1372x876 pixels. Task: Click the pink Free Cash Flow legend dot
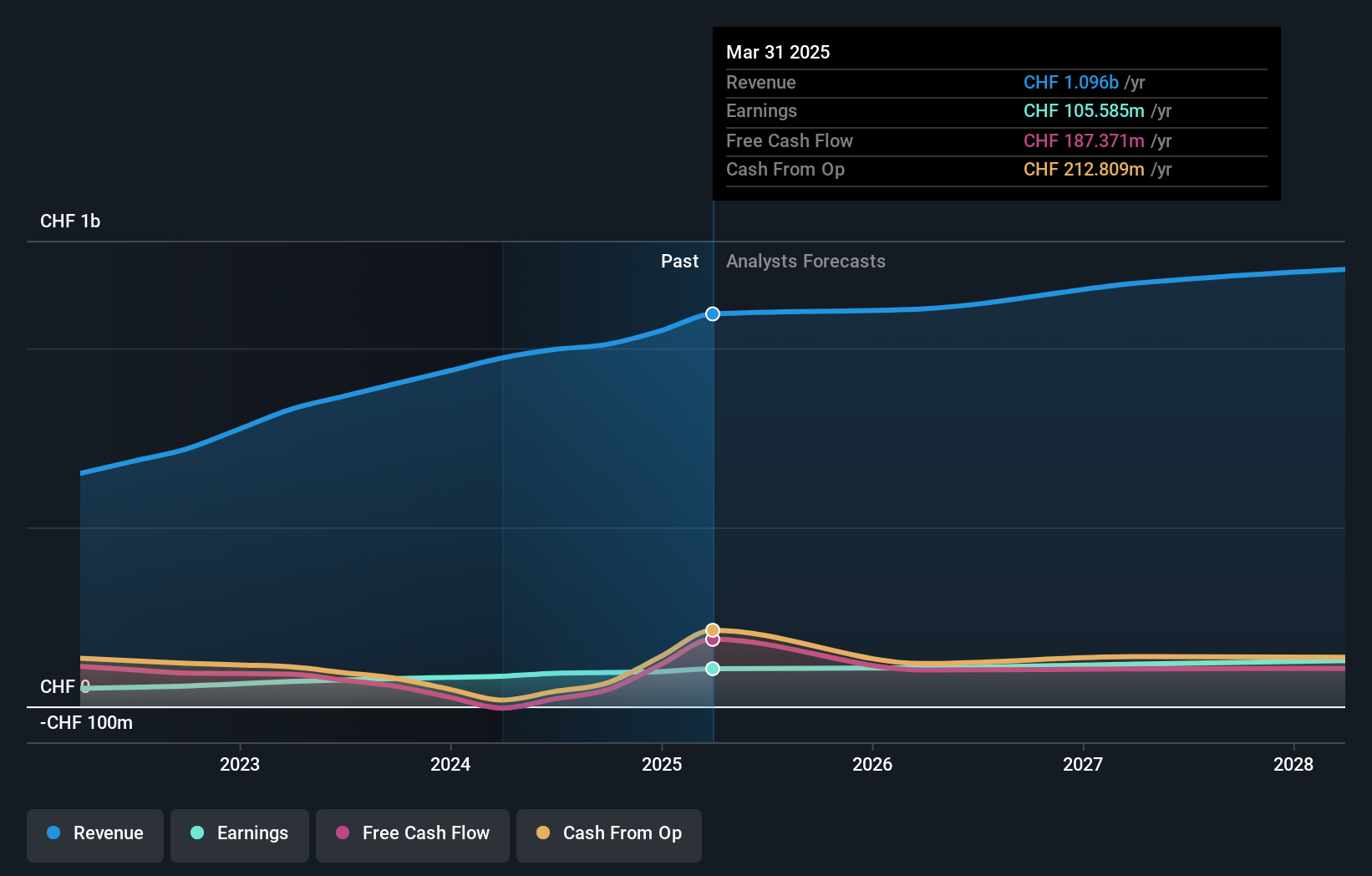pos(344,833)
